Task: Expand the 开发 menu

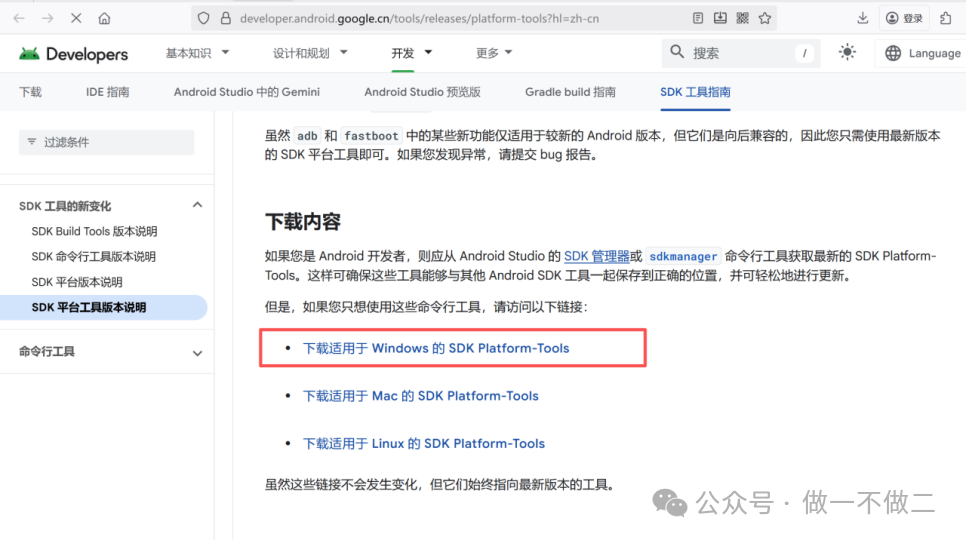Action: click(412, 53)
